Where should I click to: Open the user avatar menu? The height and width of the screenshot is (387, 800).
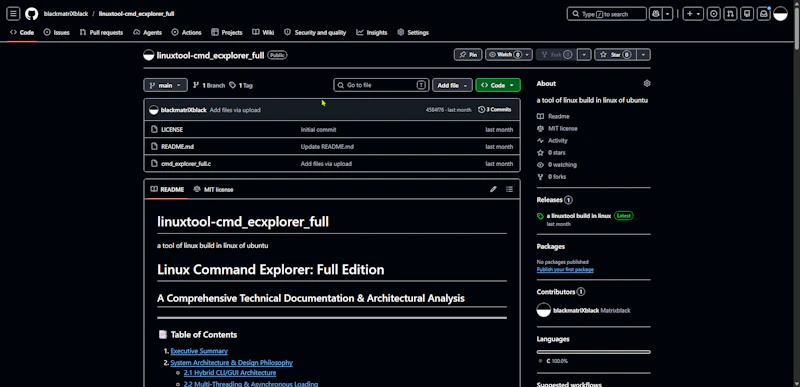781,14
